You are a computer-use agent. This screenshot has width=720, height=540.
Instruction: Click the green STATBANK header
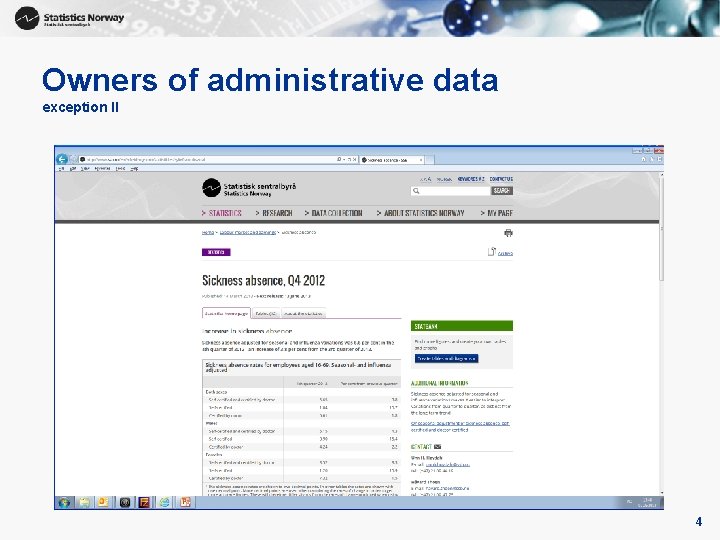[462, 326]
